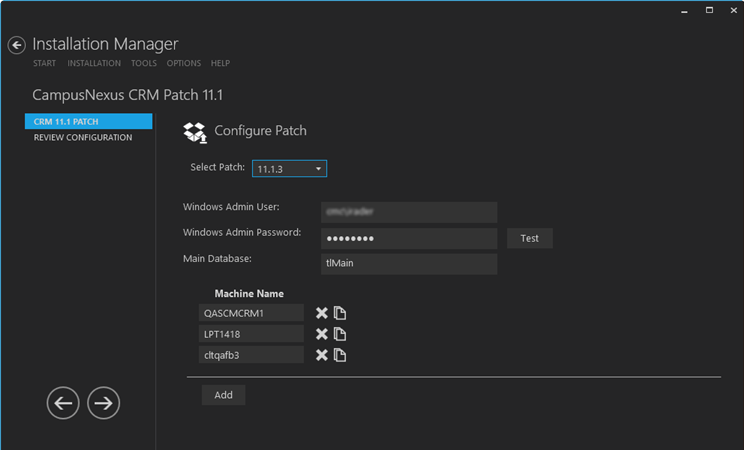Click into Windows Admin Password field
Image resolution: width=744 pixels, height=450 pixels.
[409, 238]
